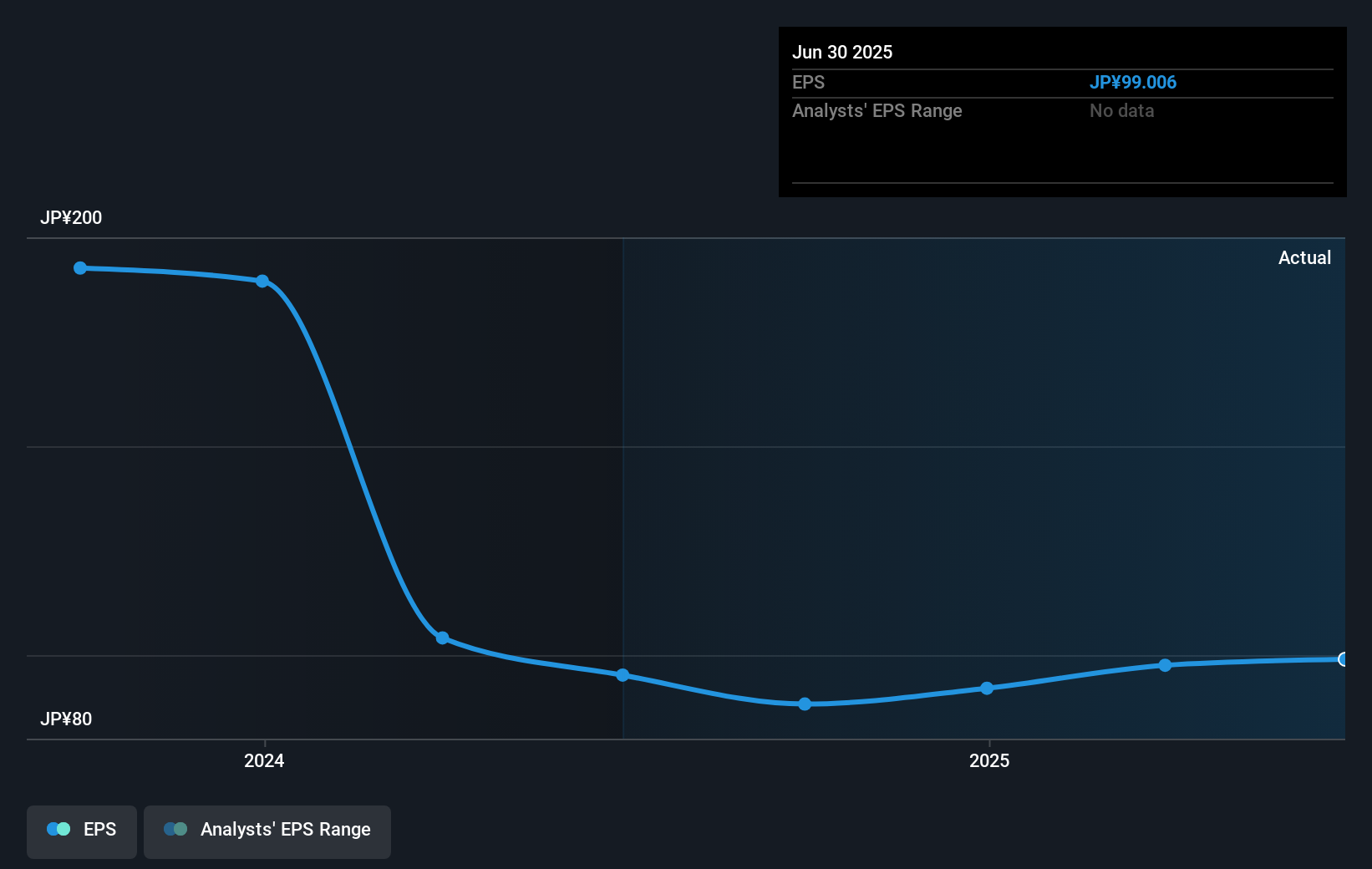Toggle the EPS legend series

click(x=82, y=831)
